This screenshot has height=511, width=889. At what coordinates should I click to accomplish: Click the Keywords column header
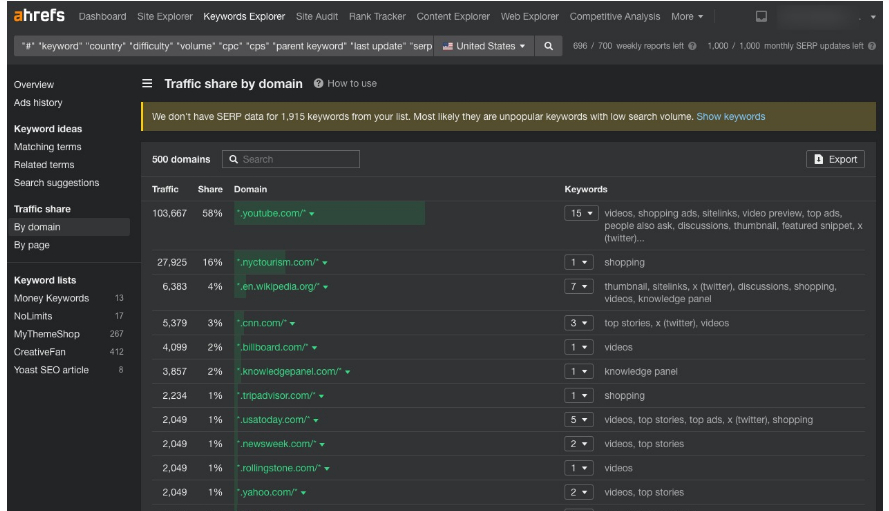coord(586,189)
